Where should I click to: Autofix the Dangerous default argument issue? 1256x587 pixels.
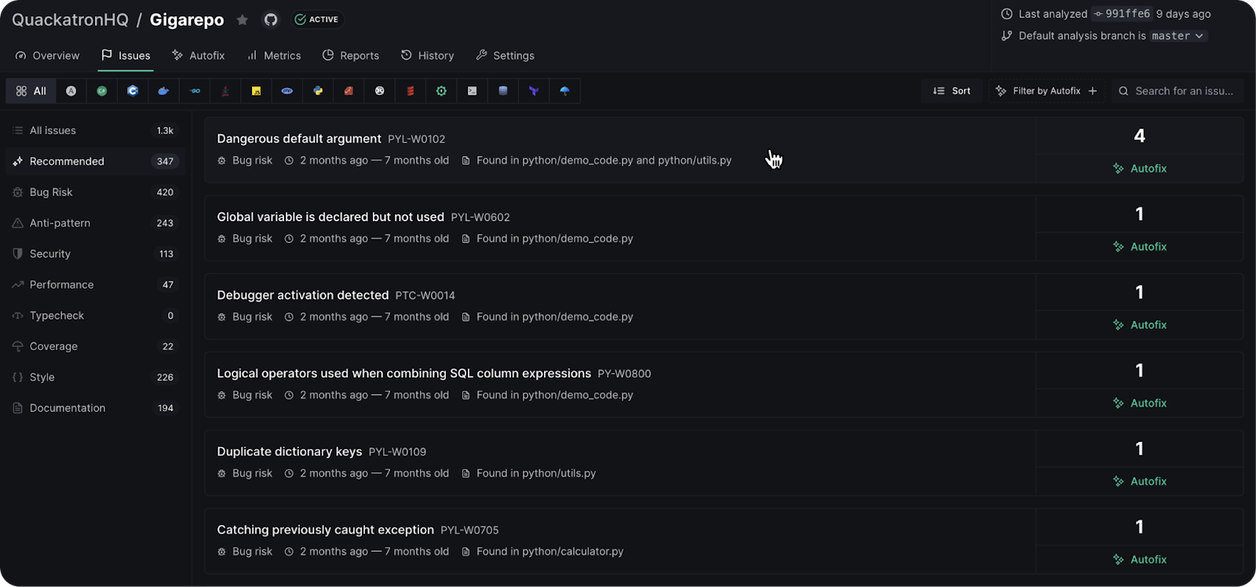[x=1139, y=168]
